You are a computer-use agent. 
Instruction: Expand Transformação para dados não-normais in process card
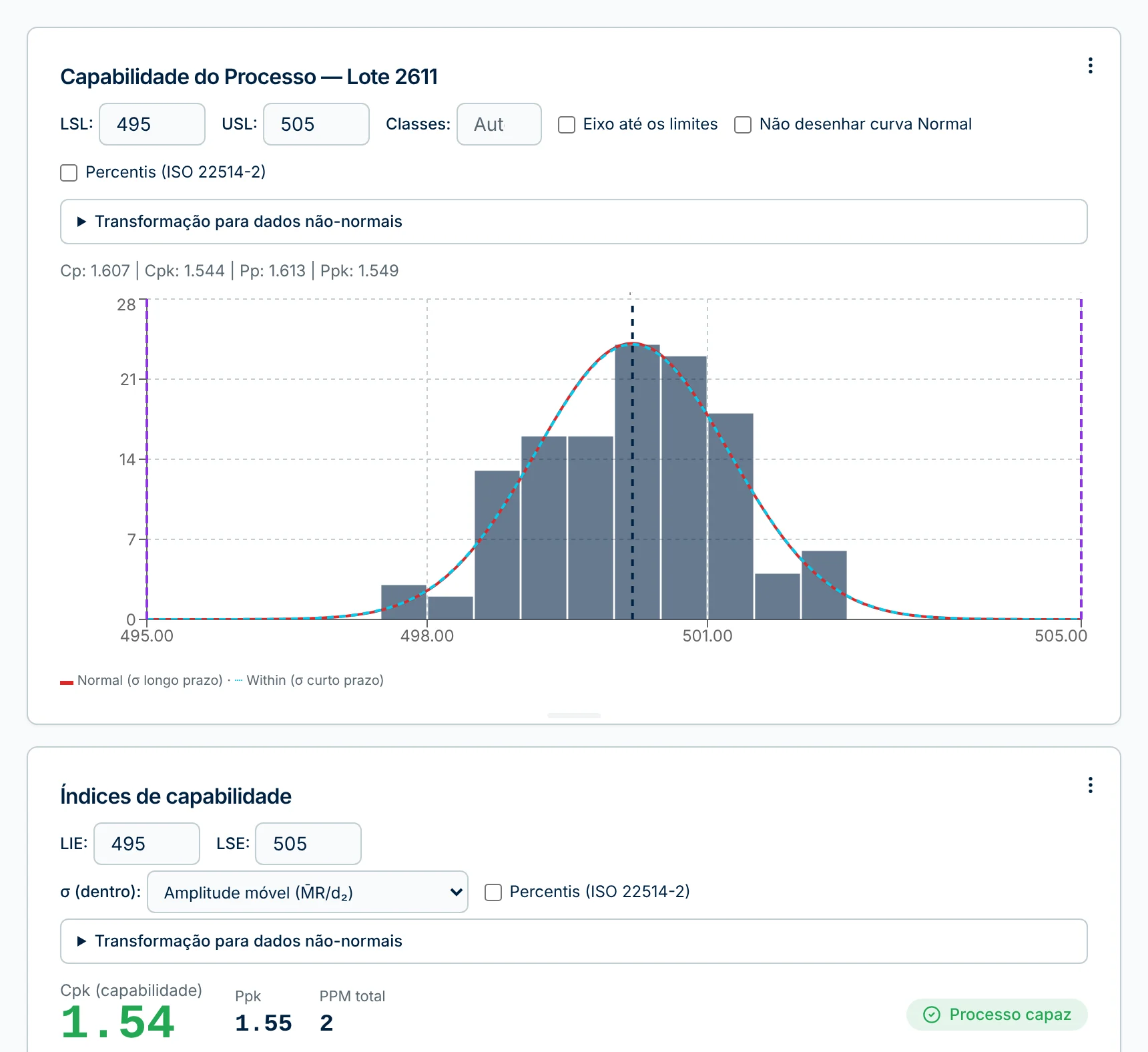[574, 222]
